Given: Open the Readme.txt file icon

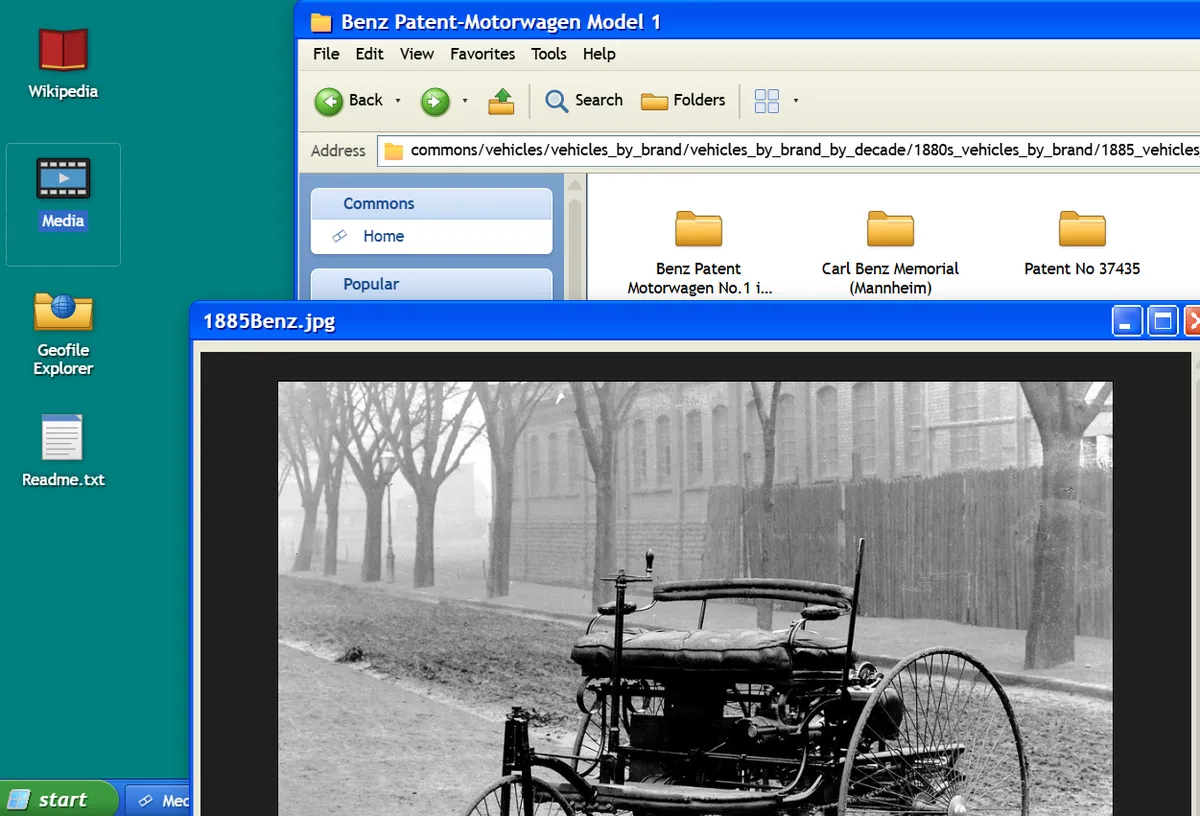Looking at the screenshot, I should point(63,451).
